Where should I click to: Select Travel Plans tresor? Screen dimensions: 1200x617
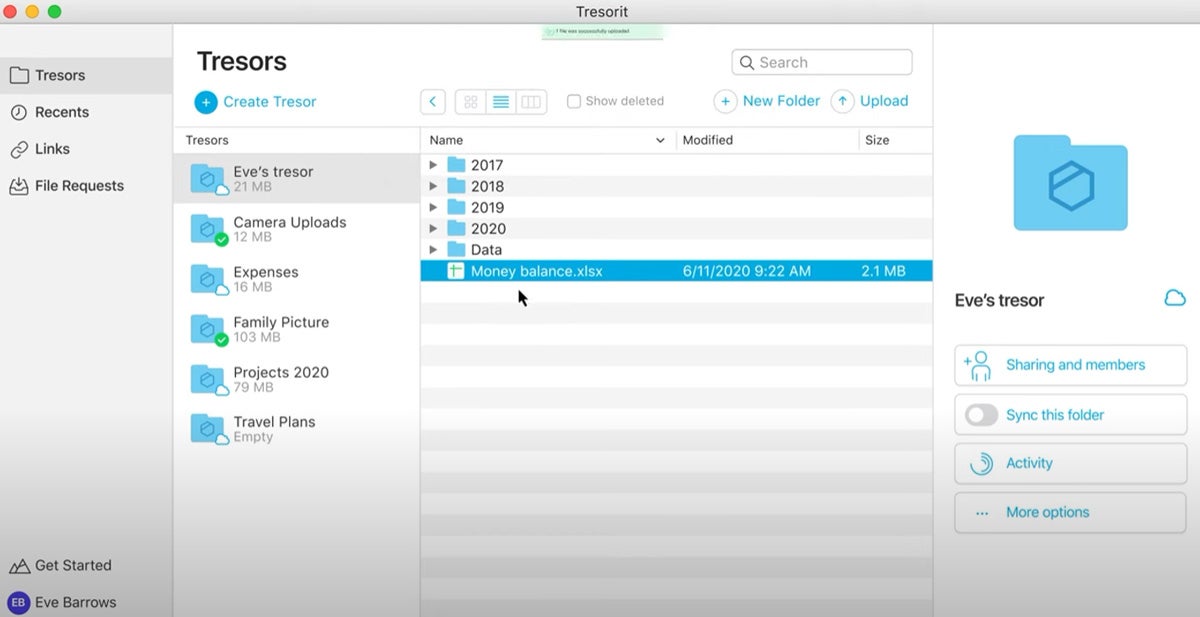point(296,429)
